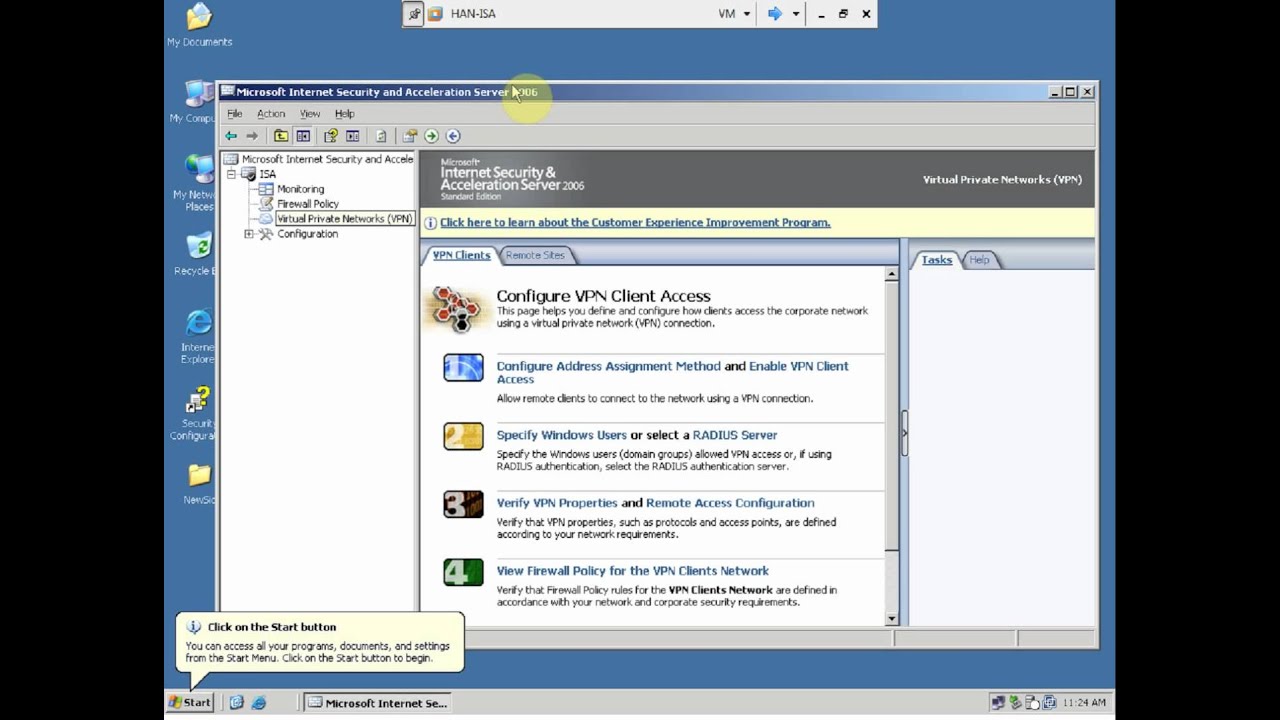Click the step 2 users icon

463,436
